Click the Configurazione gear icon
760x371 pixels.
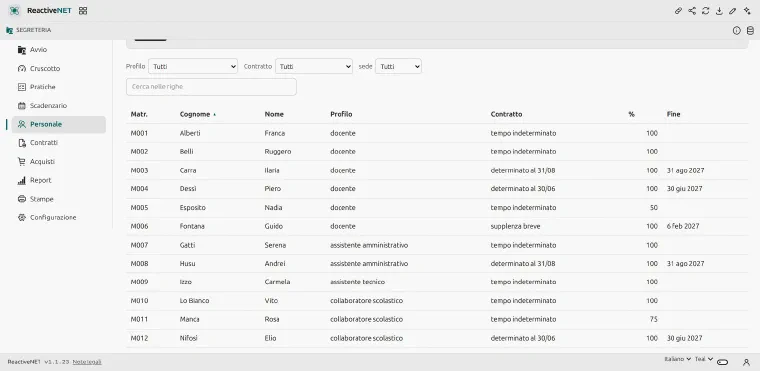pyautogui.click(x=21, y=217)
